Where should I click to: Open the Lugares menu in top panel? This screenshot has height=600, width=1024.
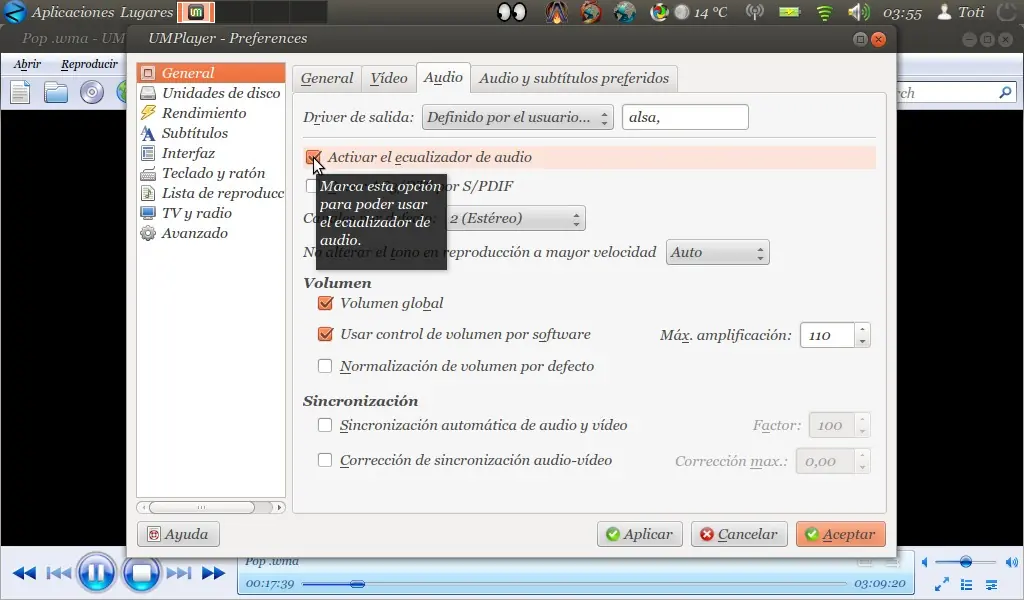point(146,12)
